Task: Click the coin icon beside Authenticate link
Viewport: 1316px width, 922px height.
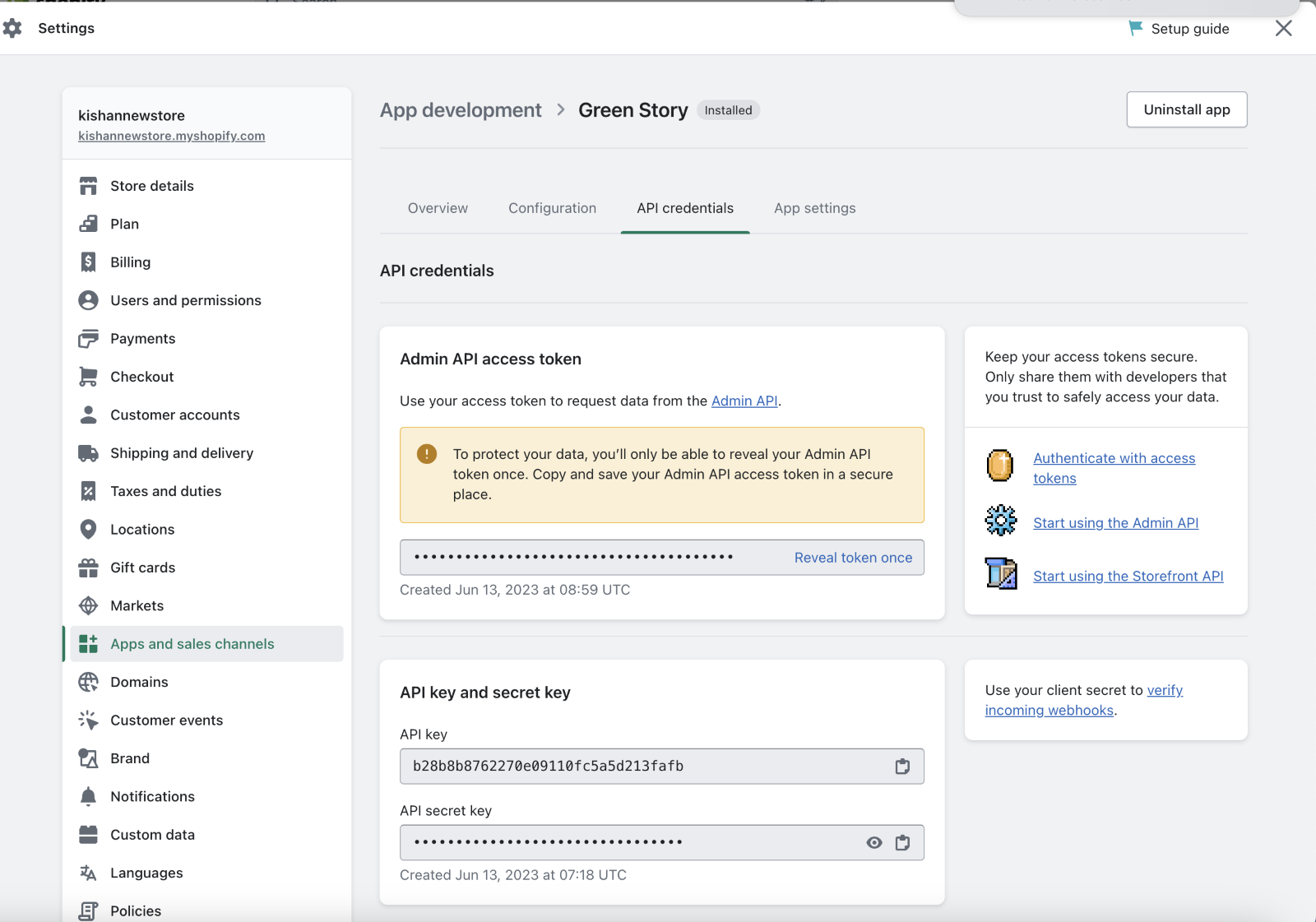Action: pyautogui.click(x=1000, y=466)
